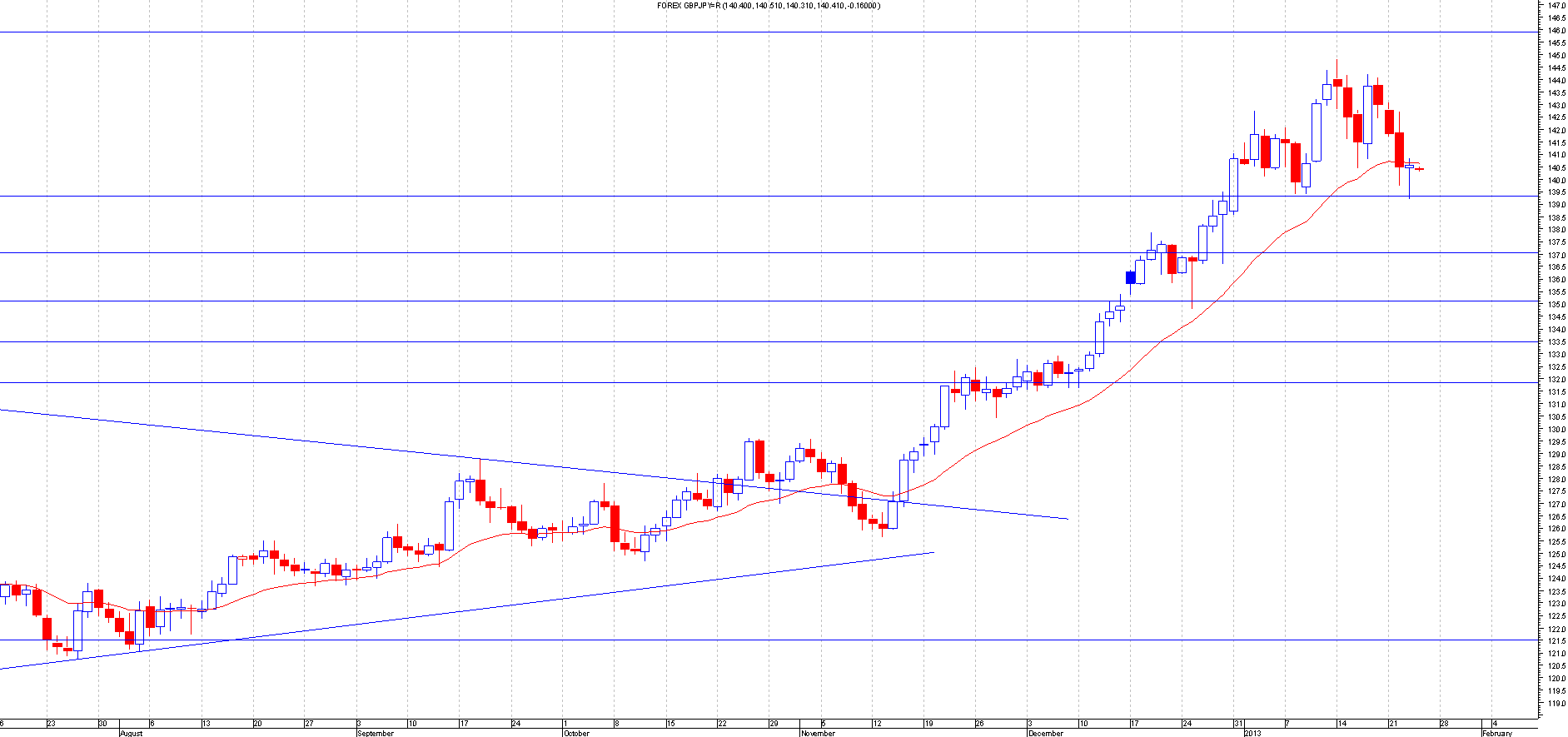Click the December month label
The image size is (1568, 737).
coord(1045,734)
